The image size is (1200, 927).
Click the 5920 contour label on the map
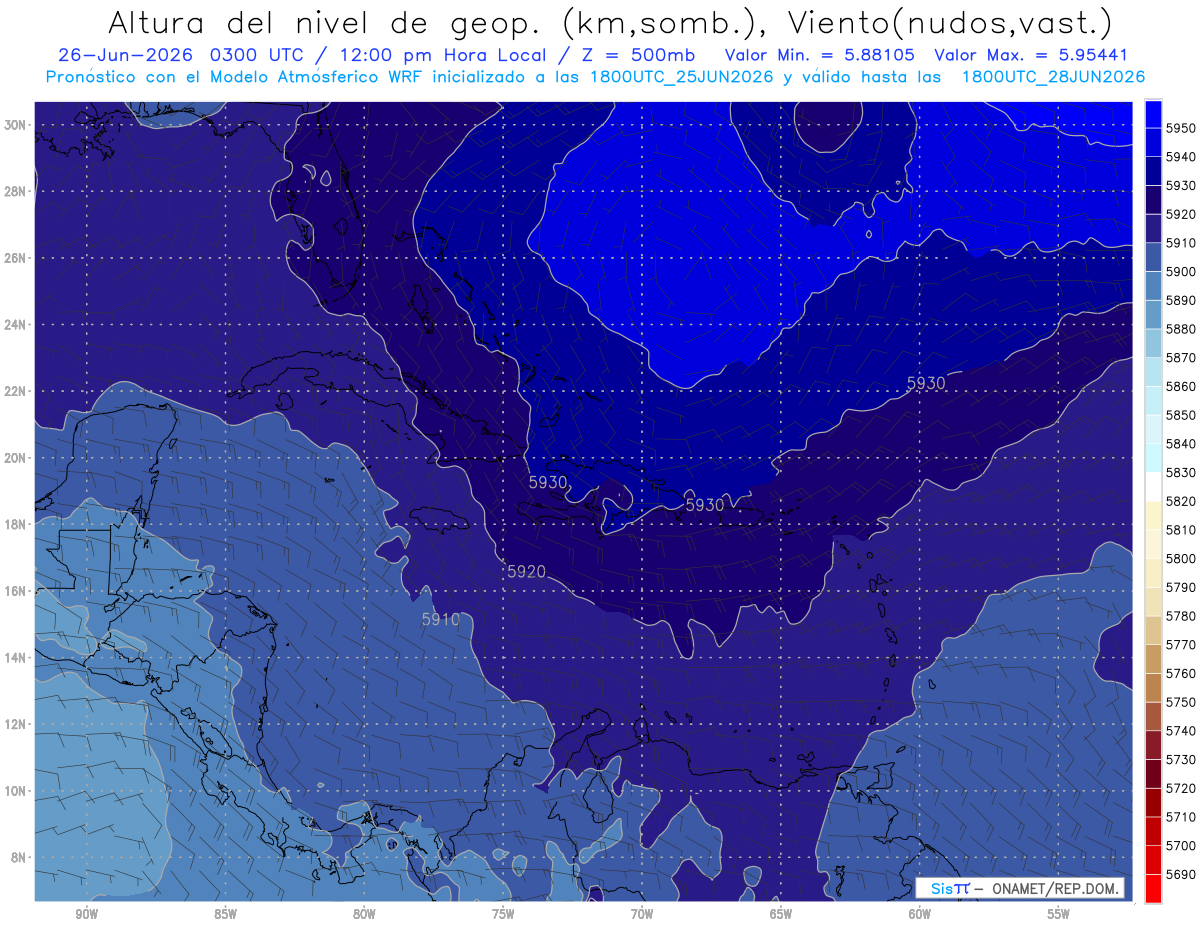click(527, 572)
